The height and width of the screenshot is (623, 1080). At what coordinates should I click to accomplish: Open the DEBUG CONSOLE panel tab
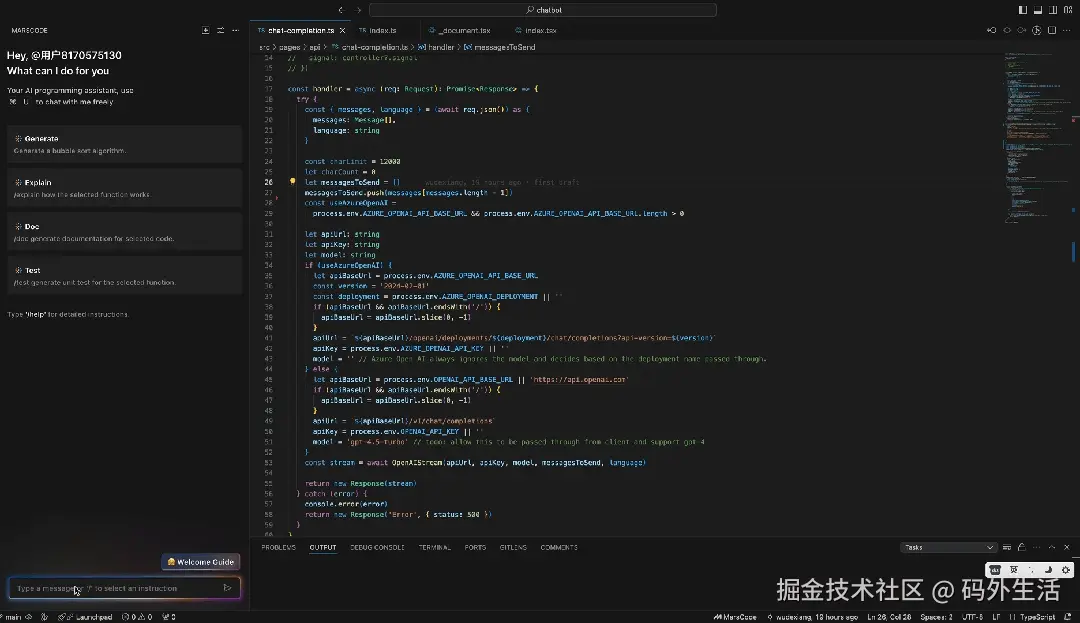click(x=377, y=547)
